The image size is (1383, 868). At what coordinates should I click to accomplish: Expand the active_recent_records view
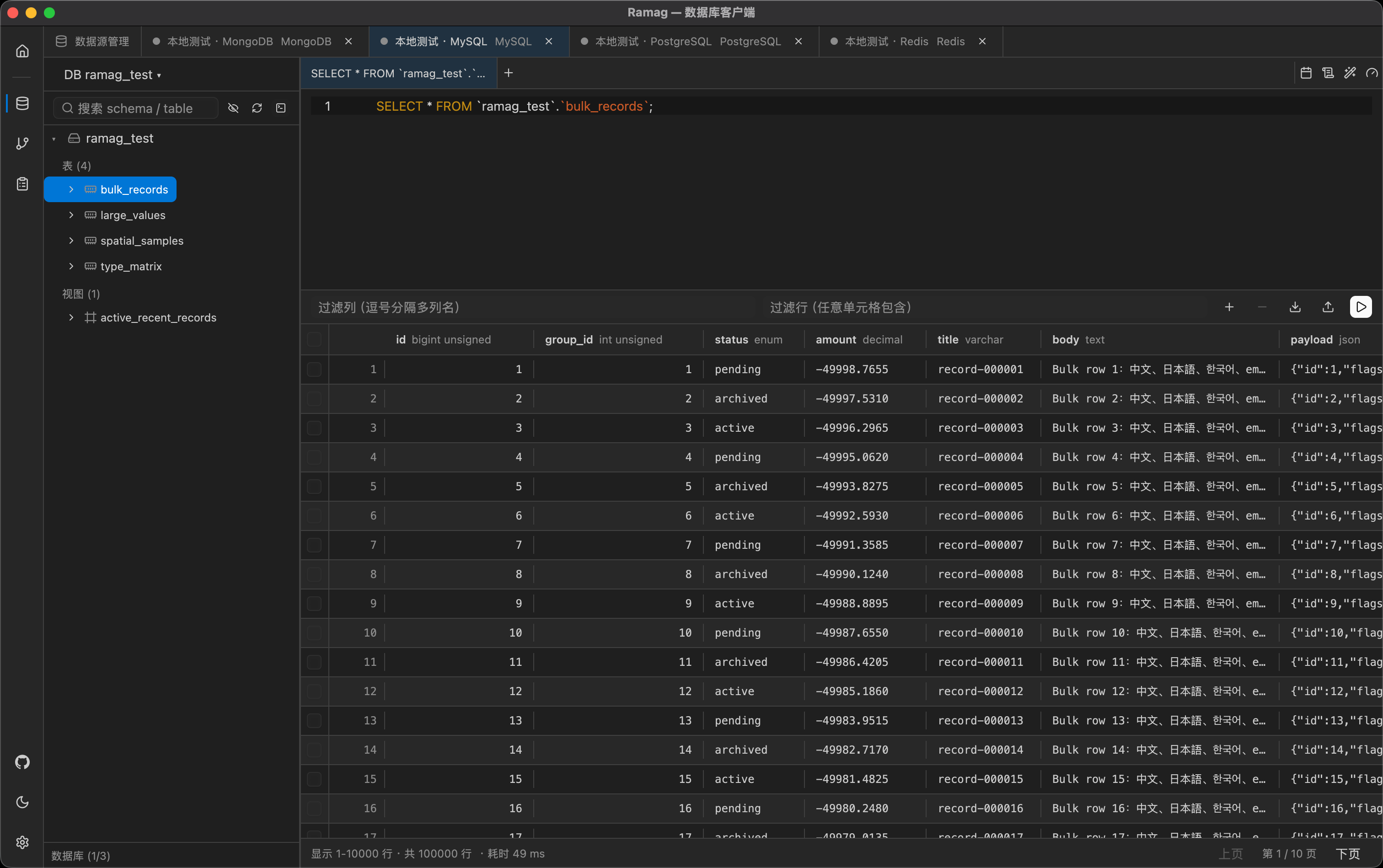click(x=71, y=317)
